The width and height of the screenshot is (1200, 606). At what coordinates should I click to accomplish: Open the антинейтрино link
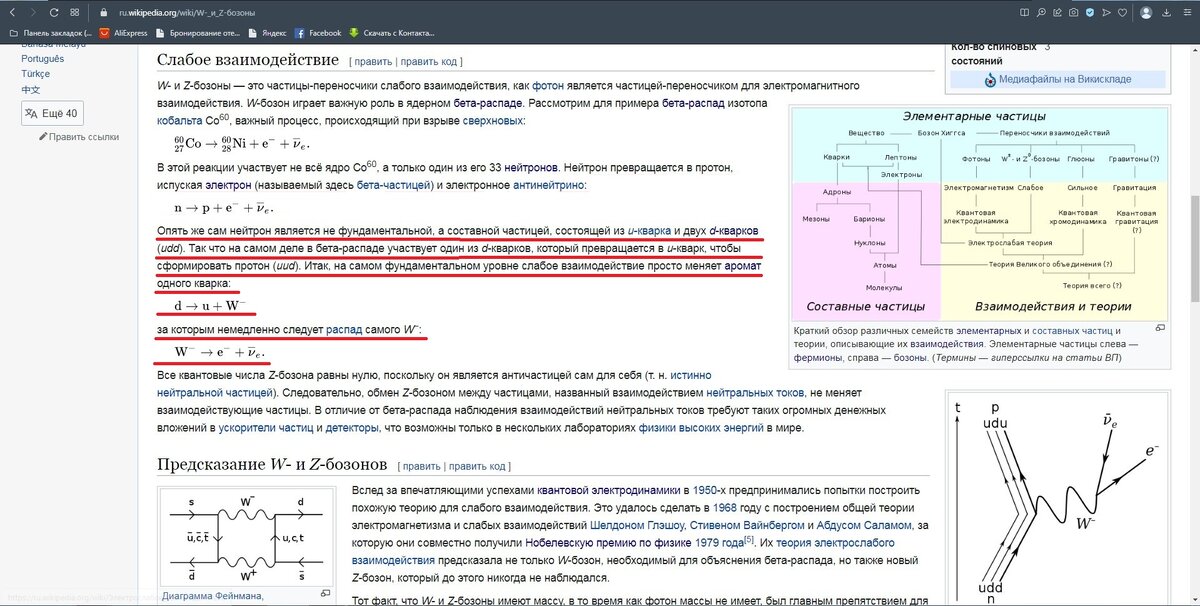(549, 185)
